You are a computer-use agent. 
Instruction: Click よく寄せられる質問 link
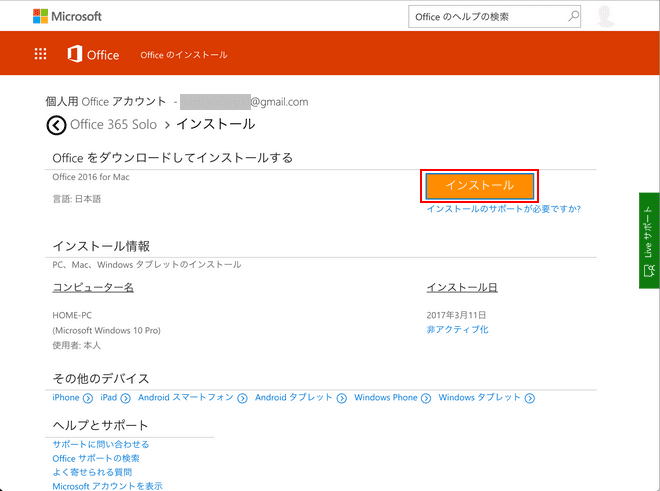[x=92, y=472]
